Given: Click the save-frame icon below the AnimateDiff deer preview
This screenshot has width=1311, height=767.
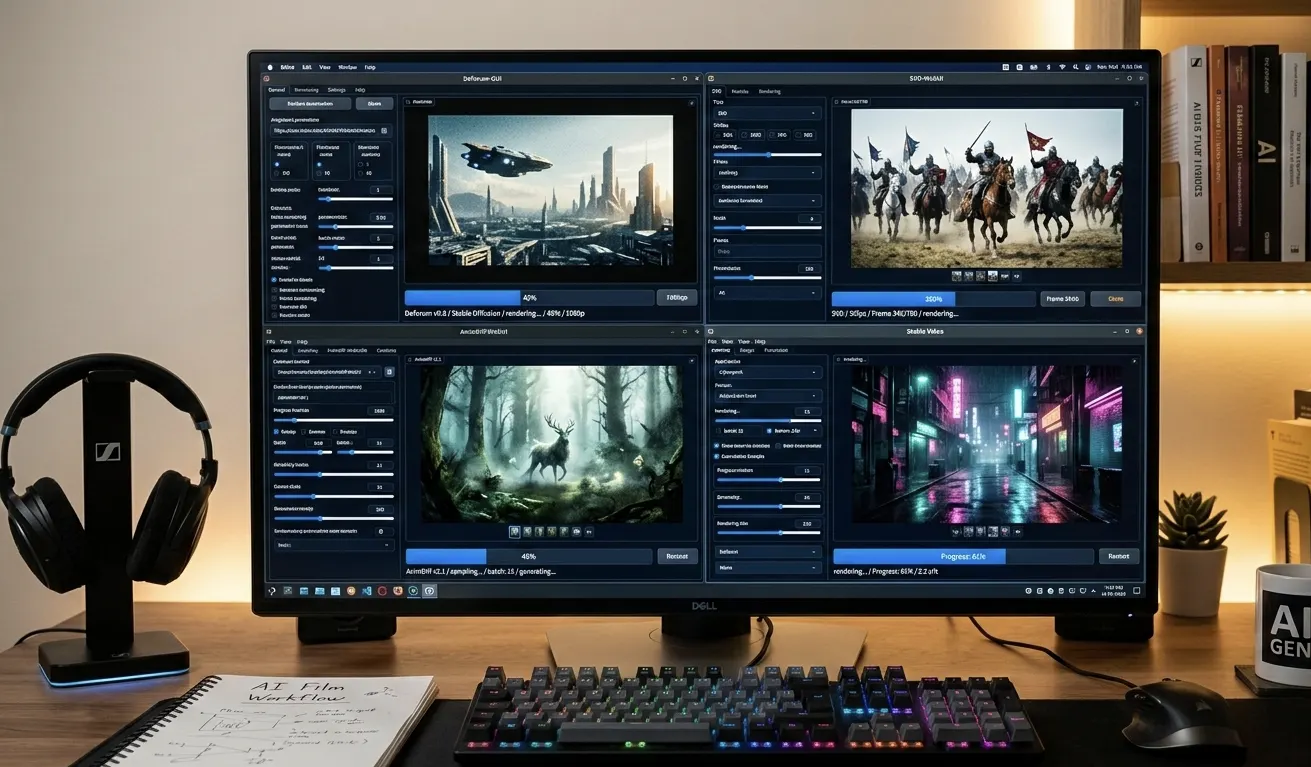Looking at the screenshot, I should pyautogui.click(x=576, y=532).
